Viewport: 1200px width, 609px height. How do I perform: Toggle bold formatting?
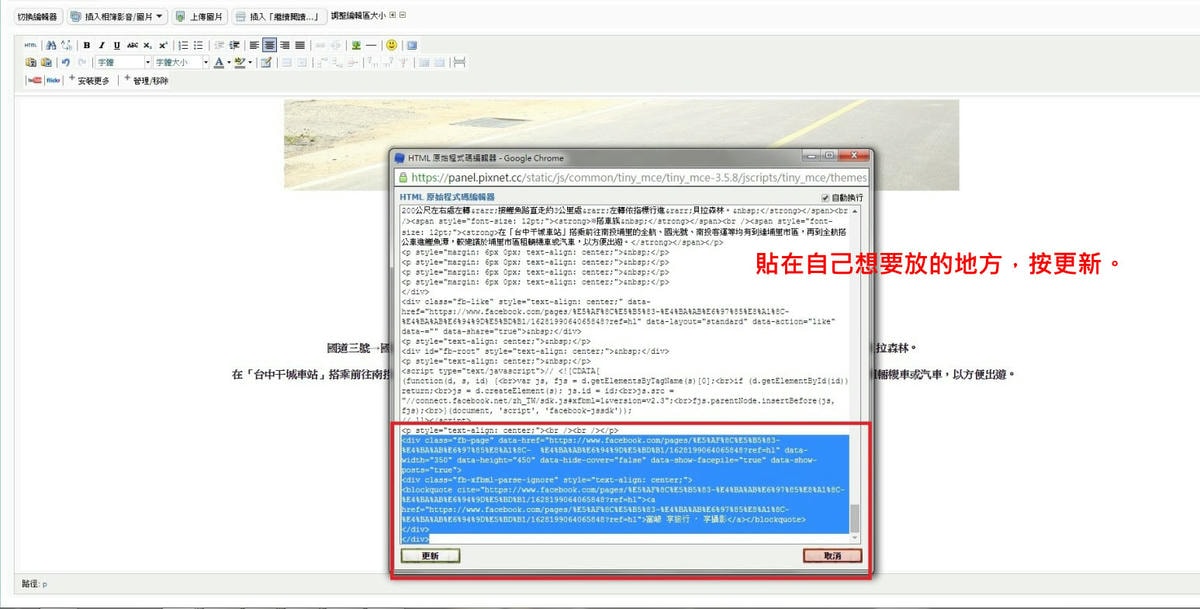pos(87,45)
